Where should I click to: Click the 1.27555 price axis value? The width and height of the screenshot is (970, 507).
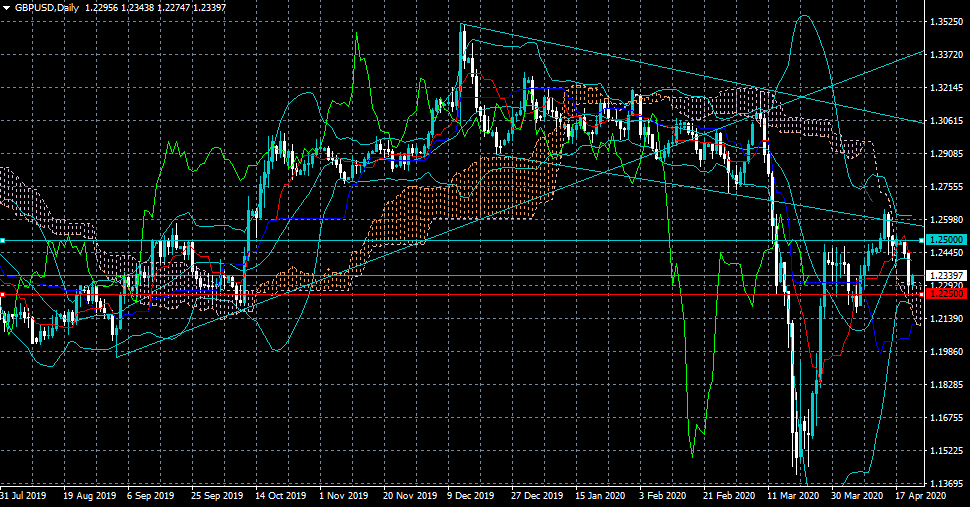[x=946, y=187]
